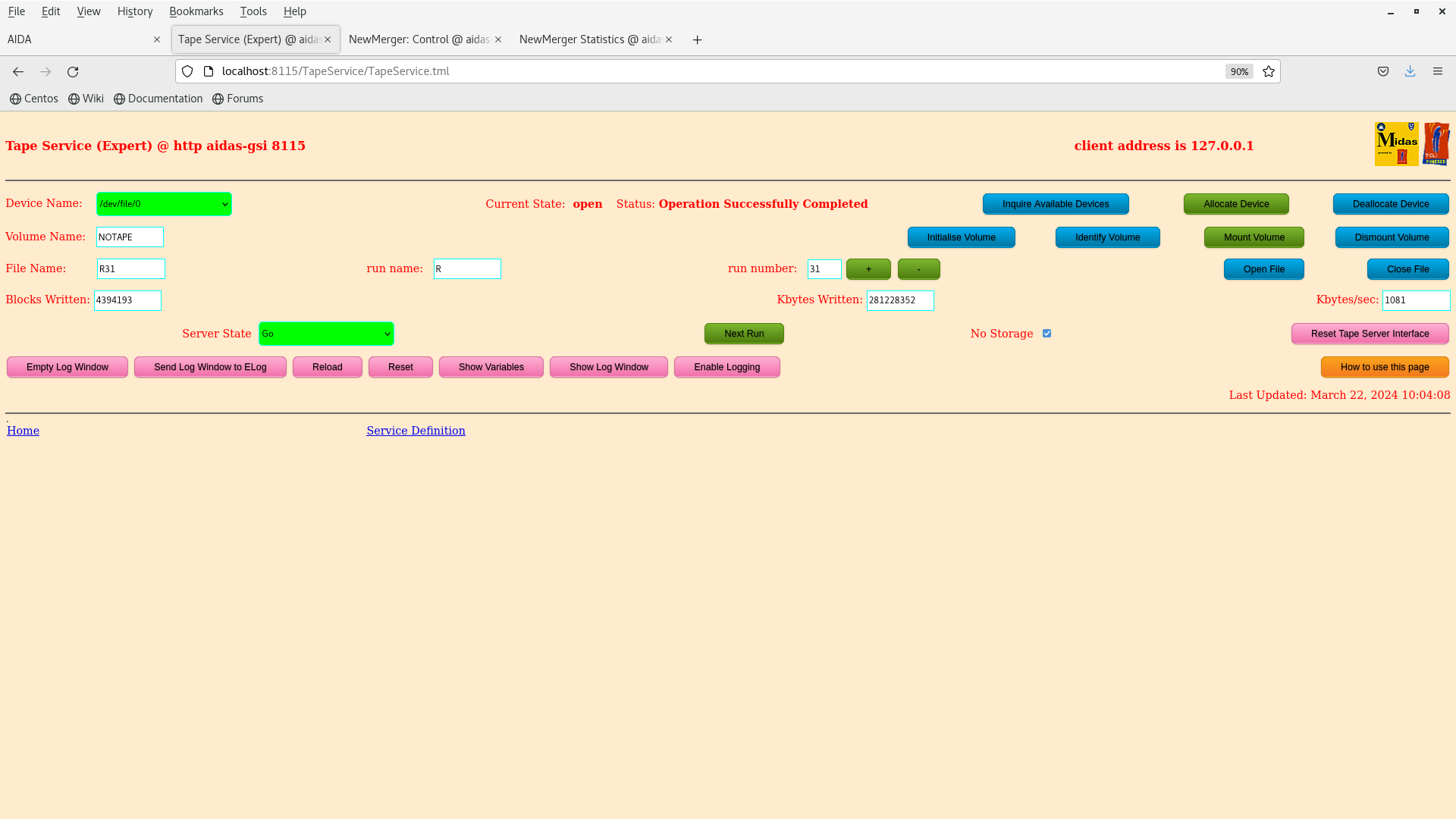The height and width of the screenshot is (819, 1456).
Task: Click the Save to Pocket icon
Action: tap(1383, 71)
